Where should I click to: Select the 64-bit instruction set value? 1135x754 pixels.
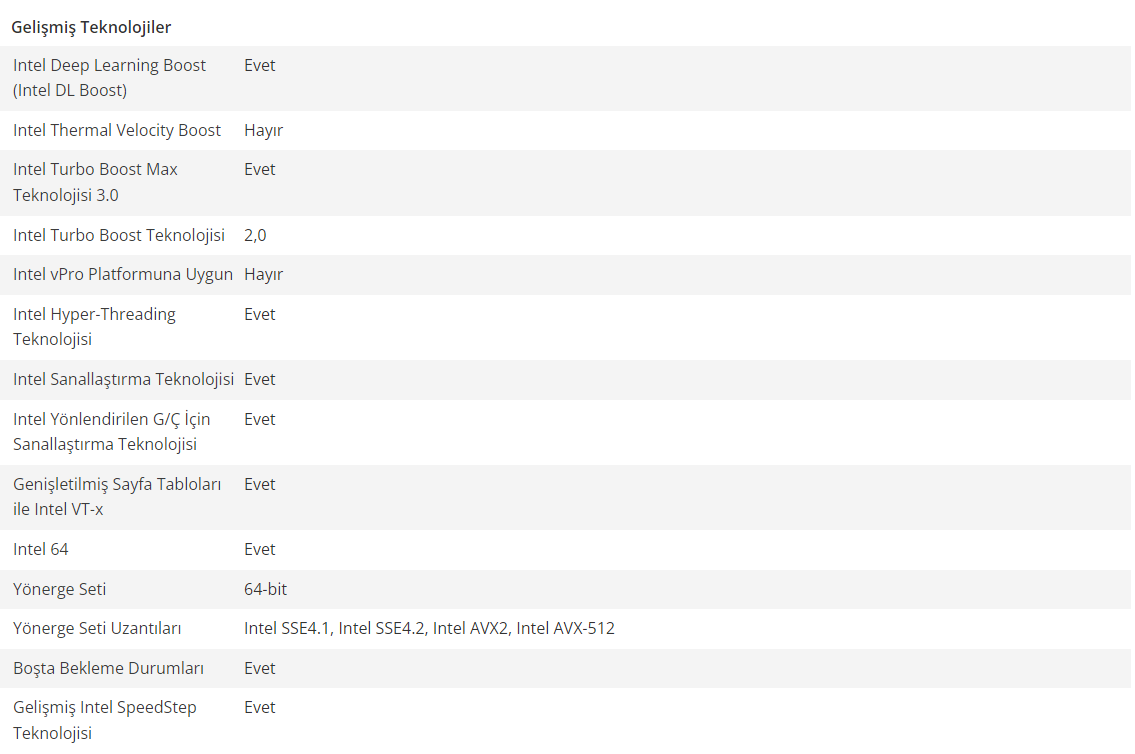pos(265,589)
